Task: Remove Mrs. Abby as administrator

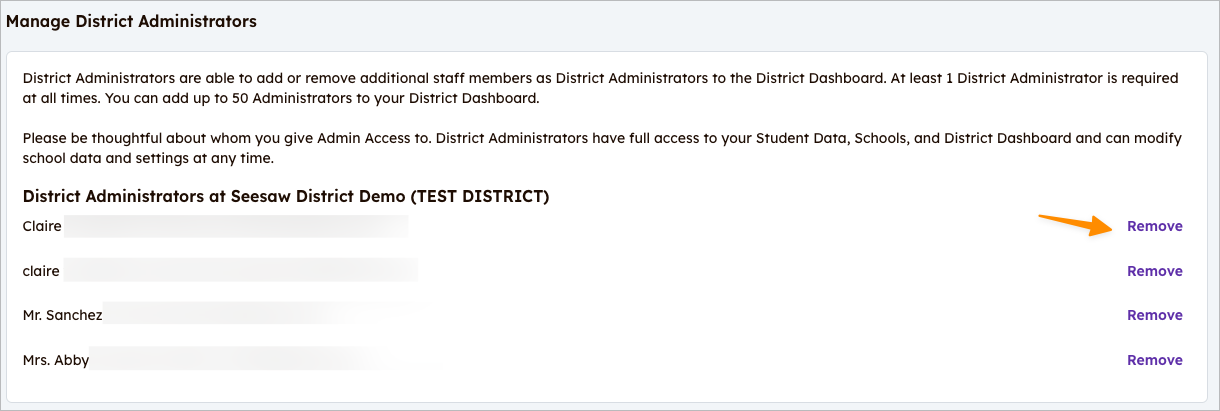Action: point(1154,360)
